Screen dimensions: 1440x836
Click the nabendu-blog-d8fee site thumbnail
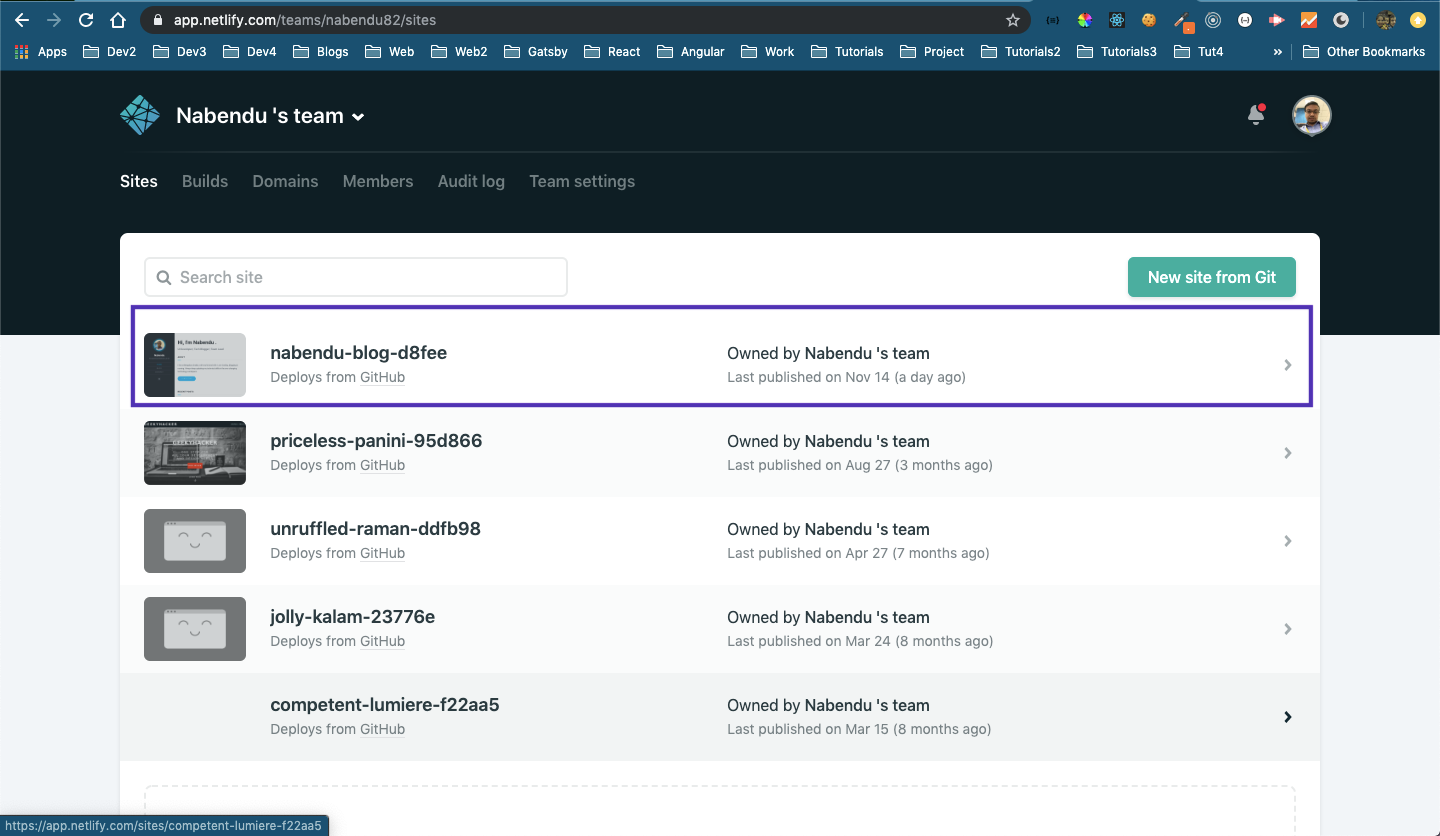coord(195,365)
